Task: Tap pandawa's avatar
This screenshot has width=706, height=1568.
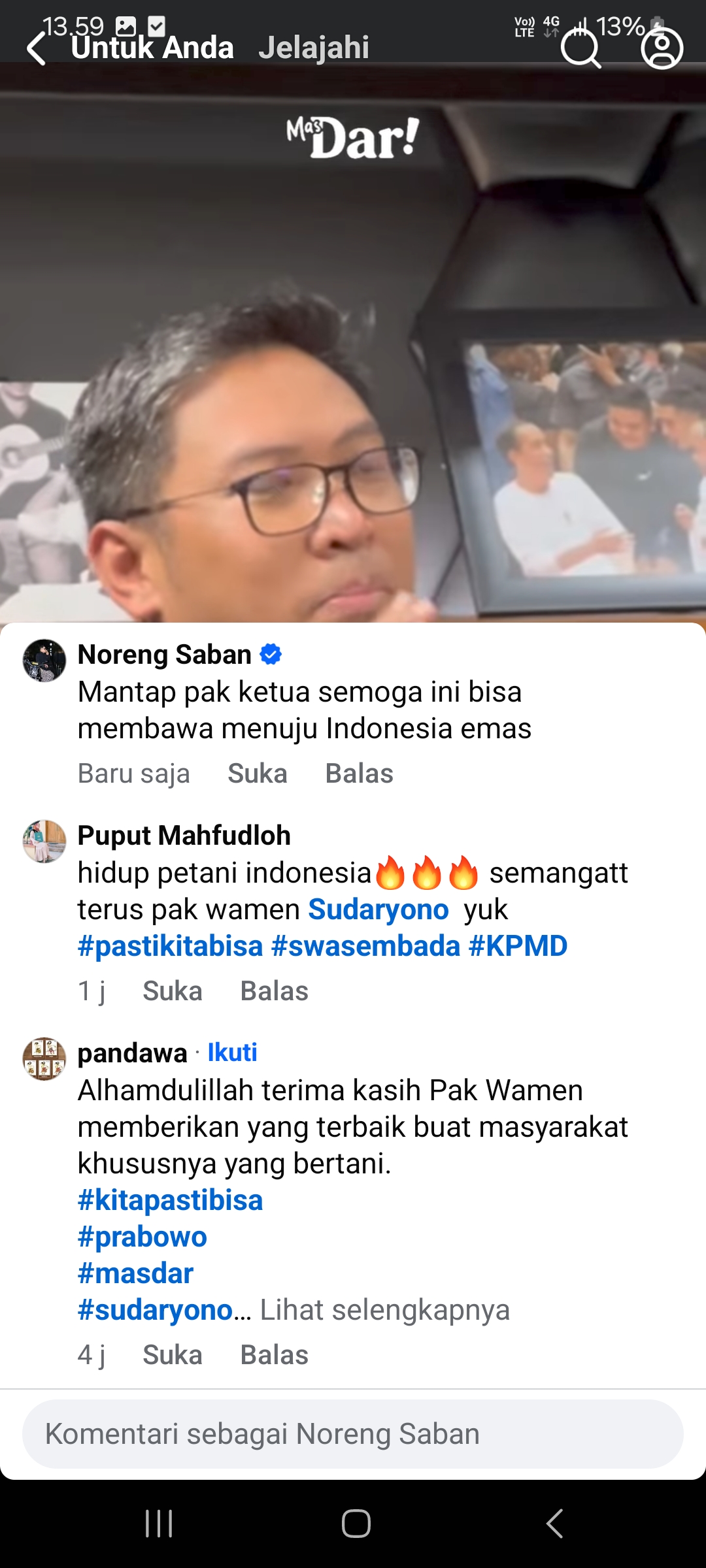Action: point(44,1059)
